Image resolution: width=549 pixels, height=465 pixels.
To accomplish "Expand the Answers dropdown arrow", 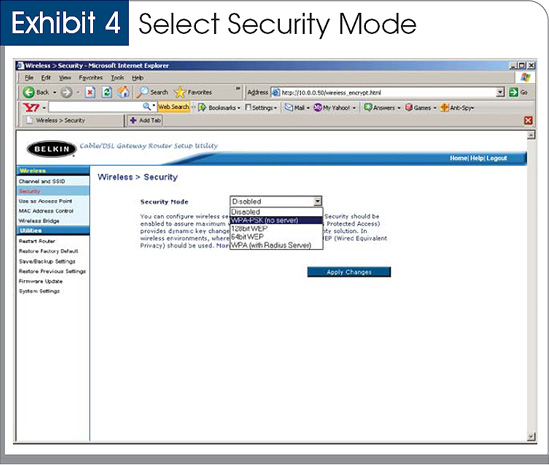I will click(399, 108).
